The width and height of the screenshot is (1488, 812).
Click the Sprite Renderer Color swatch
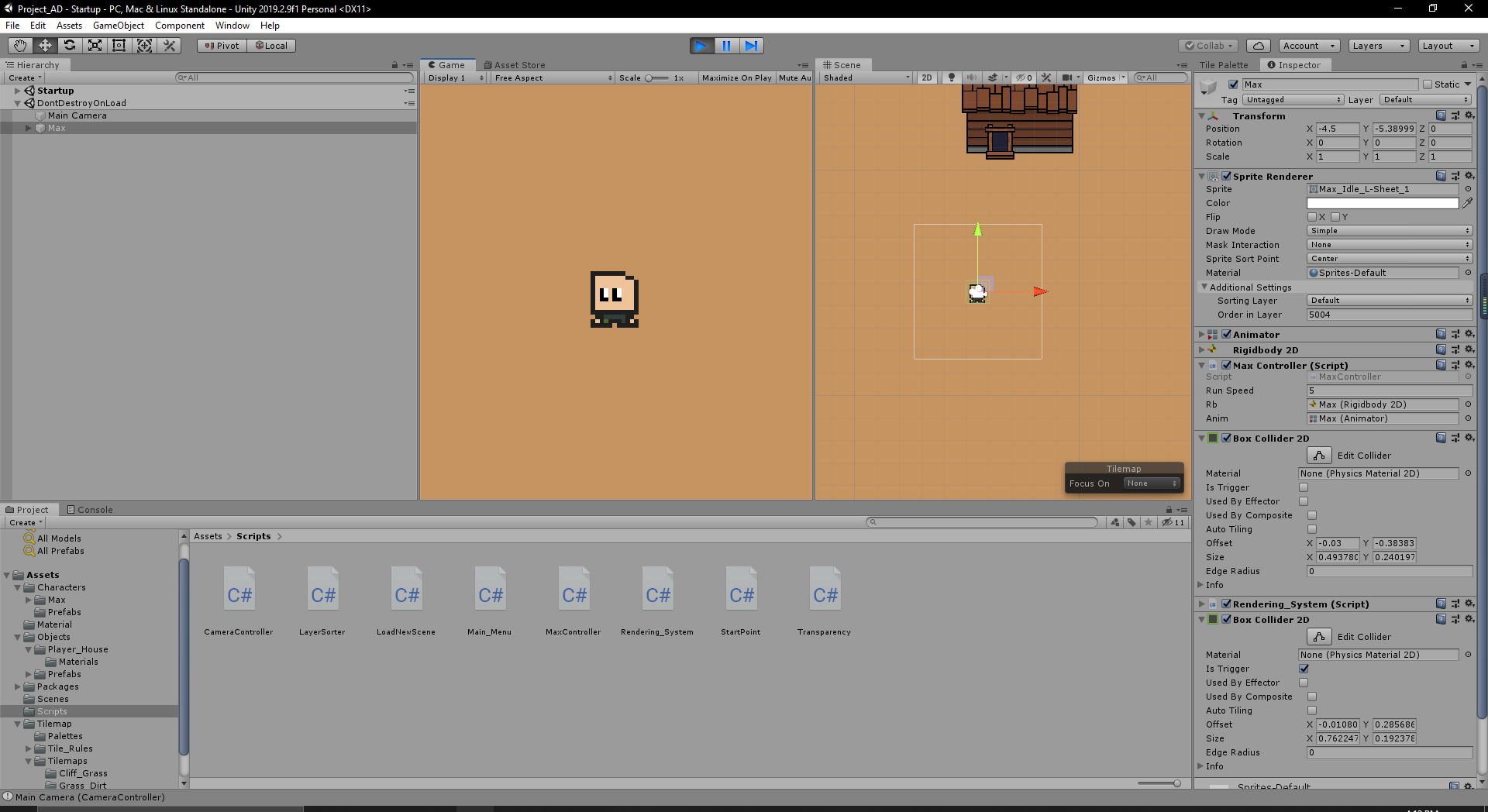click(x=1383, y=203)
